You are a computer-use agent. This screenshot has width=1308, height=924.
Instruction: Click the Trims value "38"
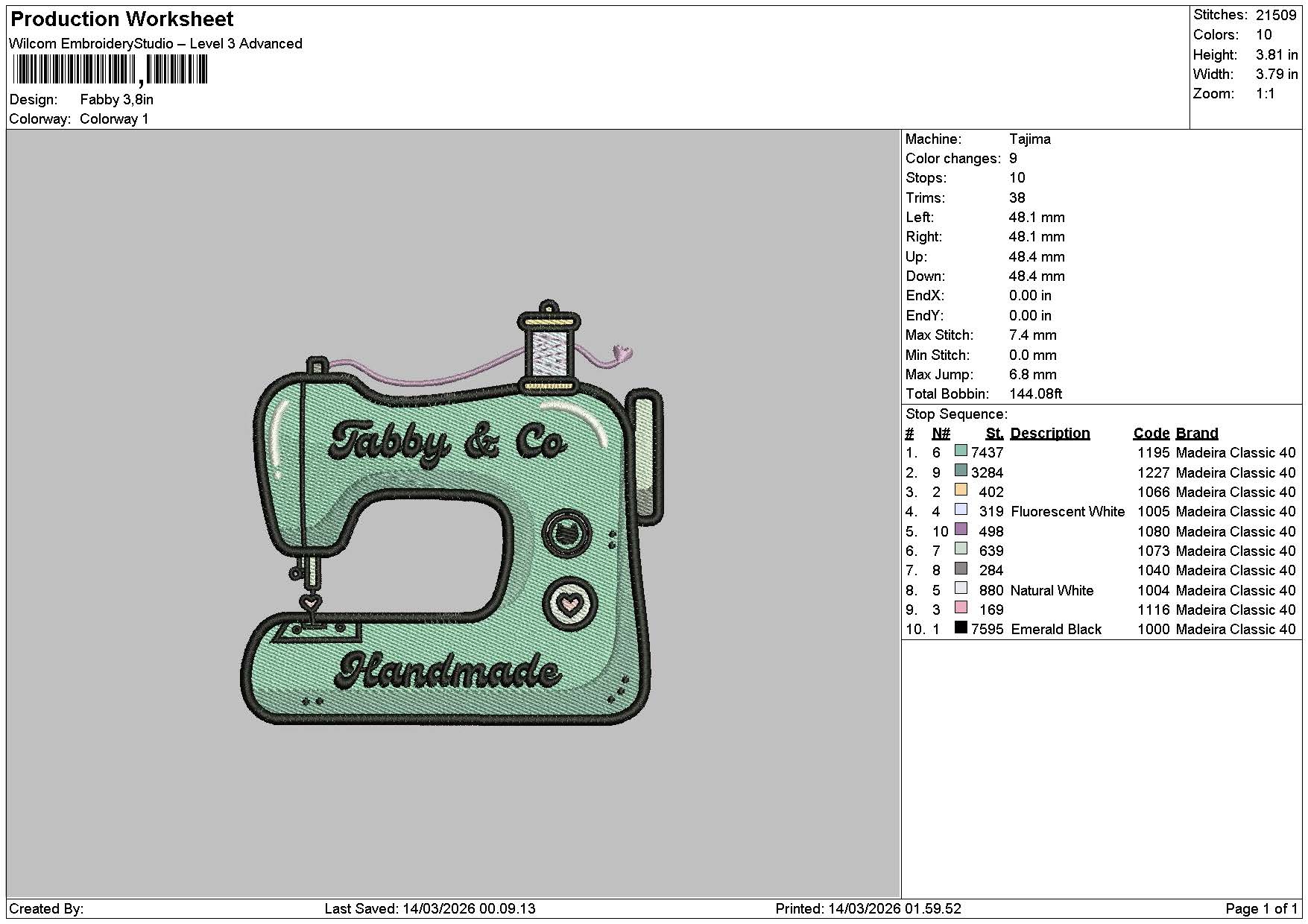point(1017,197)
